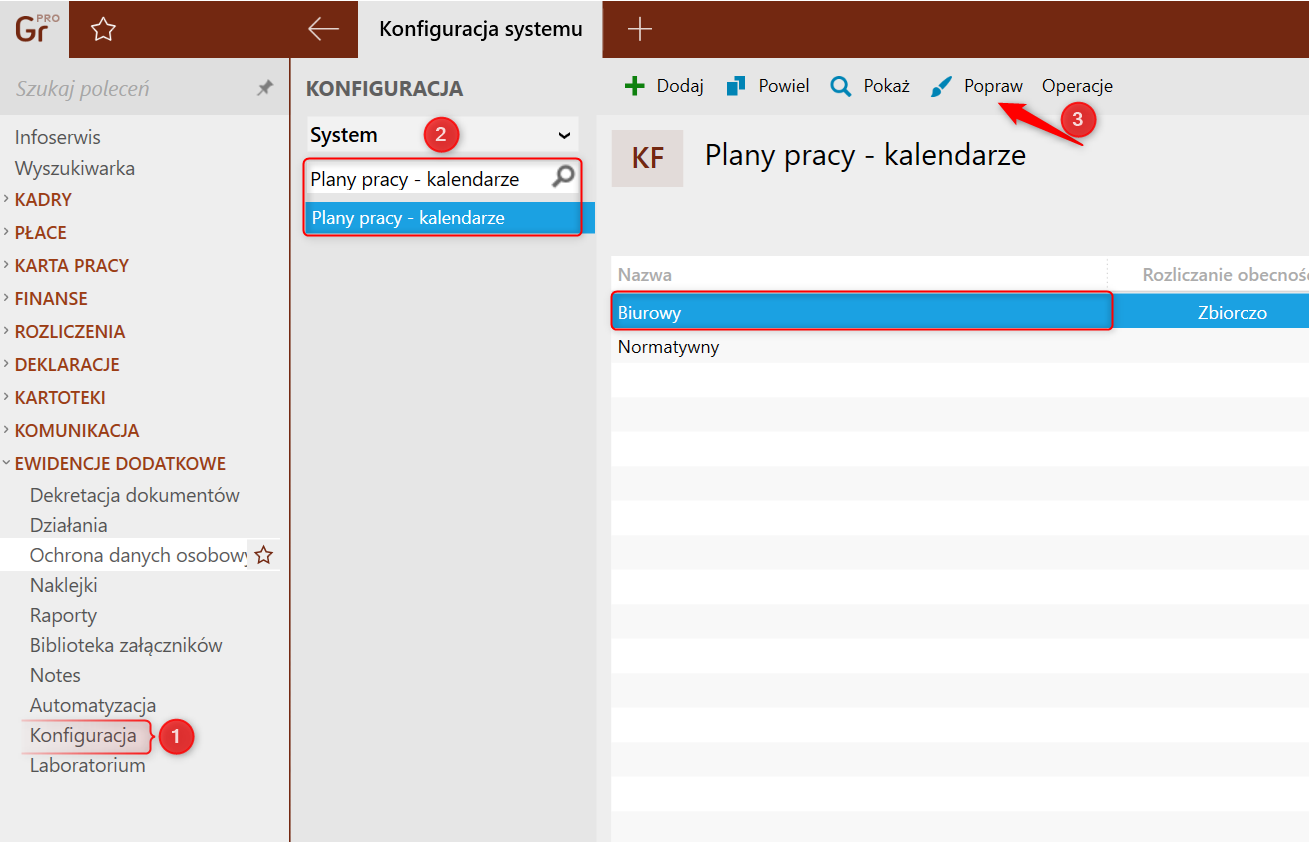The image size is (1309, 842).
Task: Click the Pokaż magnifier icon
Action: tap(841, 86)
